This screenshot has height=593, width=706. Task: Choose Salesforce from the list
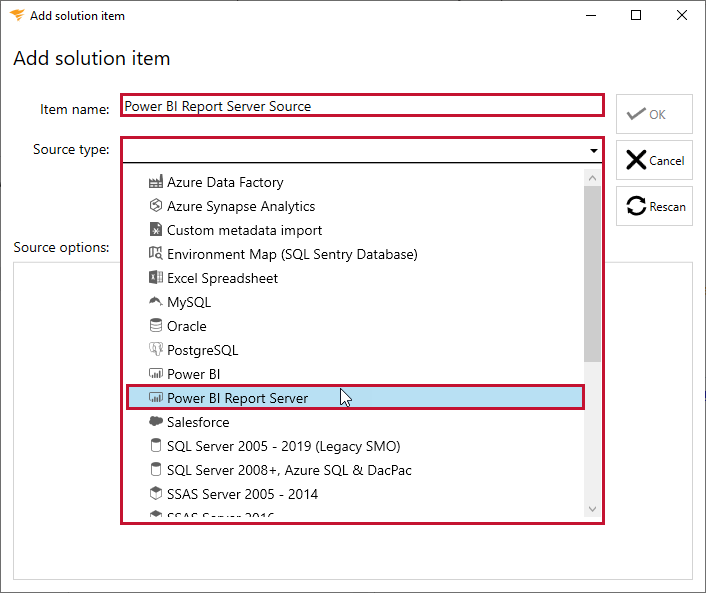[x=355, y=422]
